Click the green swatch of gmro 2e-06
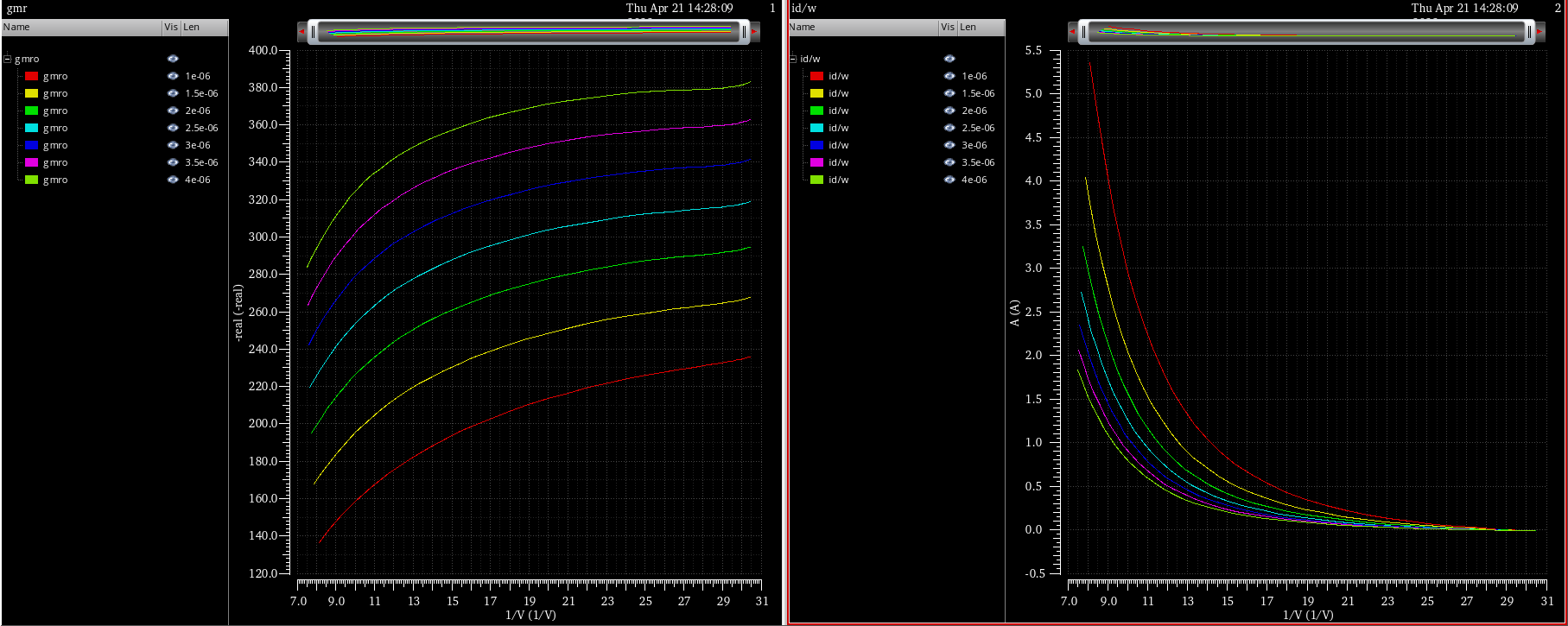1568x626 pixels. (31, 111)
